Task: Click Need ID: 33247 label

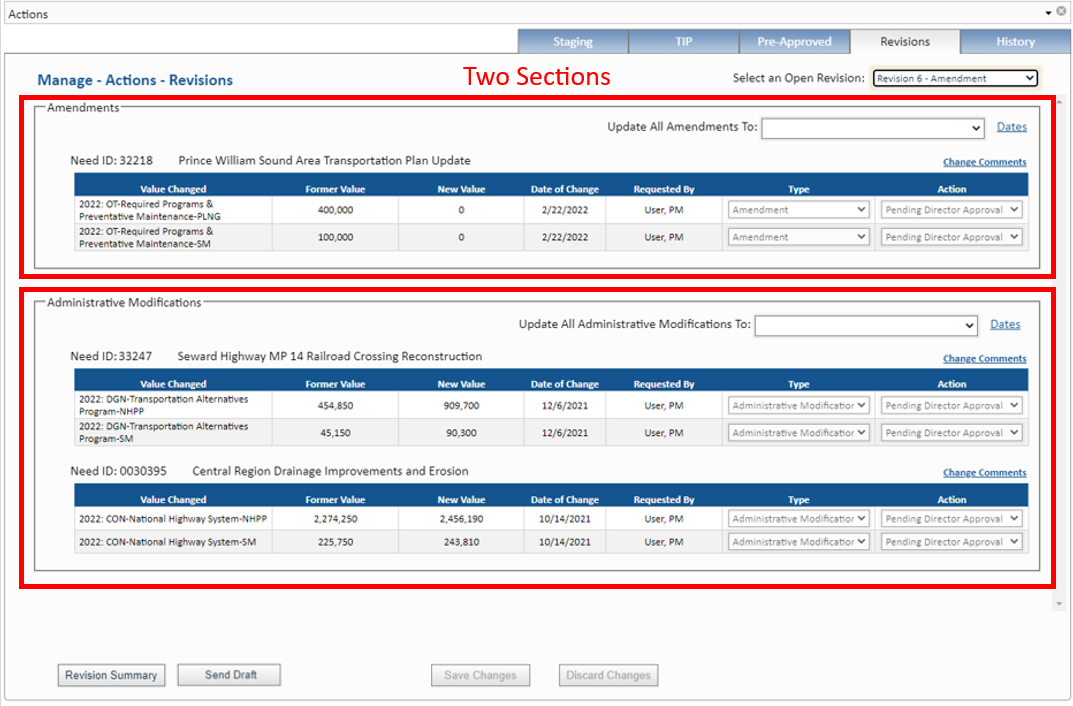Action: (x=111, y=356)
